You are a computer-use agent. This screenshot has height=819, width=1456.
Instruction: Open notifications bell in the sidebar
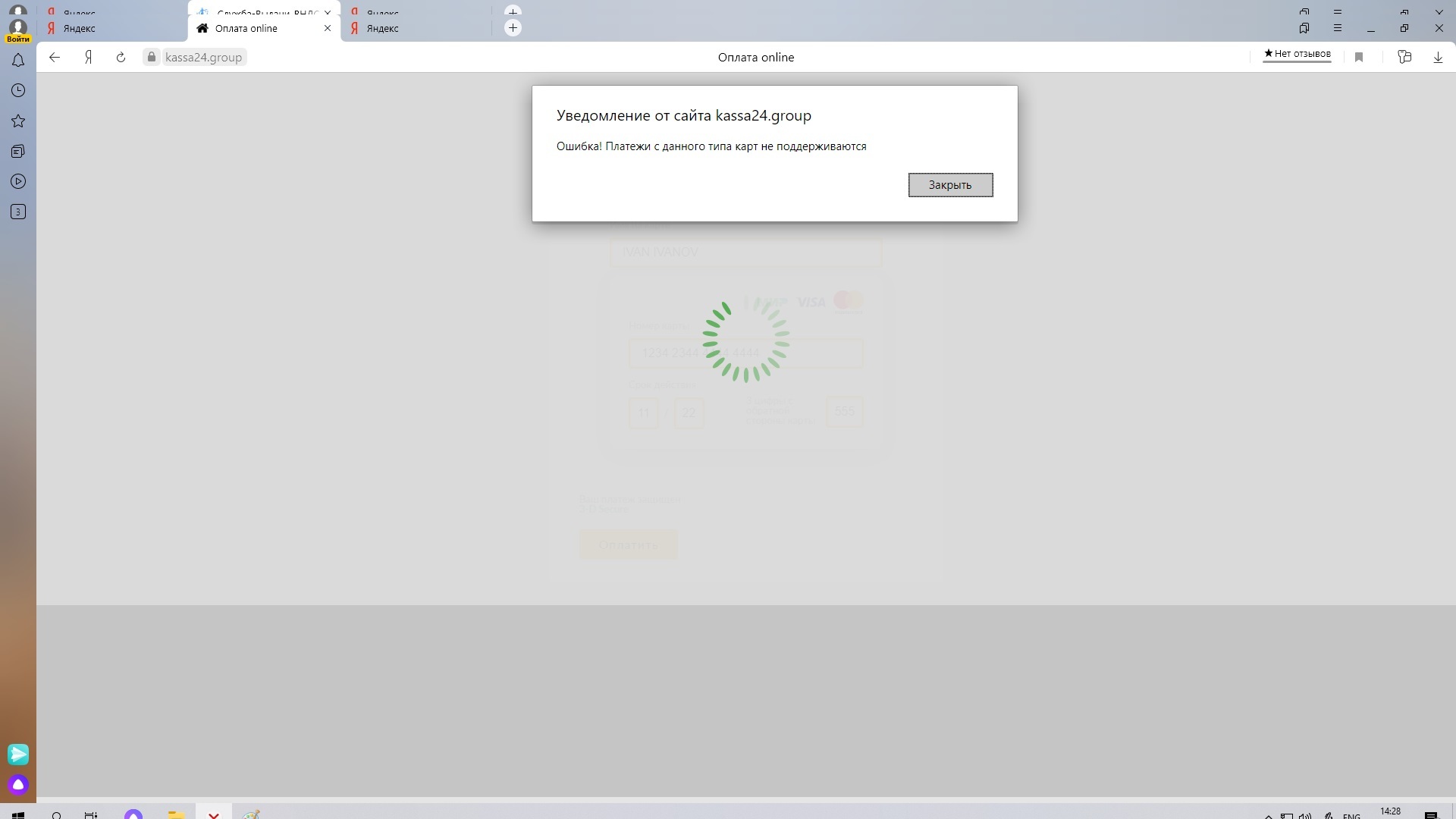click(x=18, y=61)
